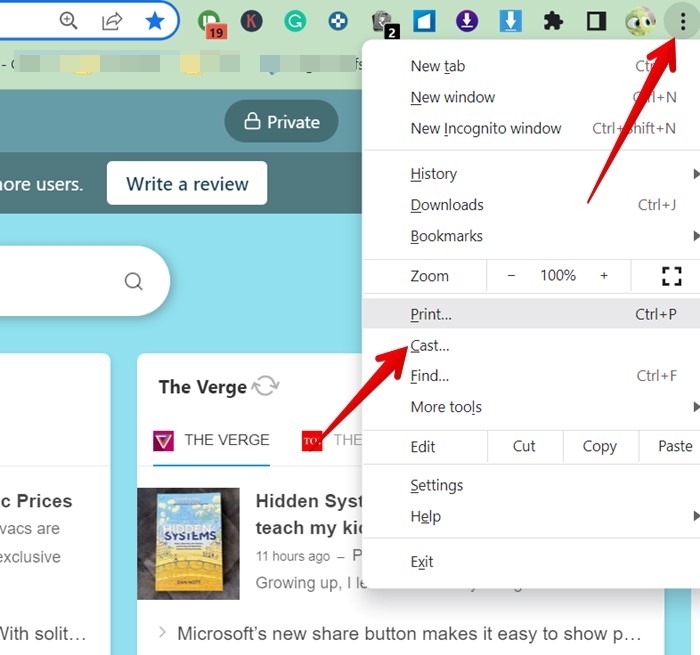Click the share page icon in address bar
700x655 pixels.
click(x=112, y=21)
